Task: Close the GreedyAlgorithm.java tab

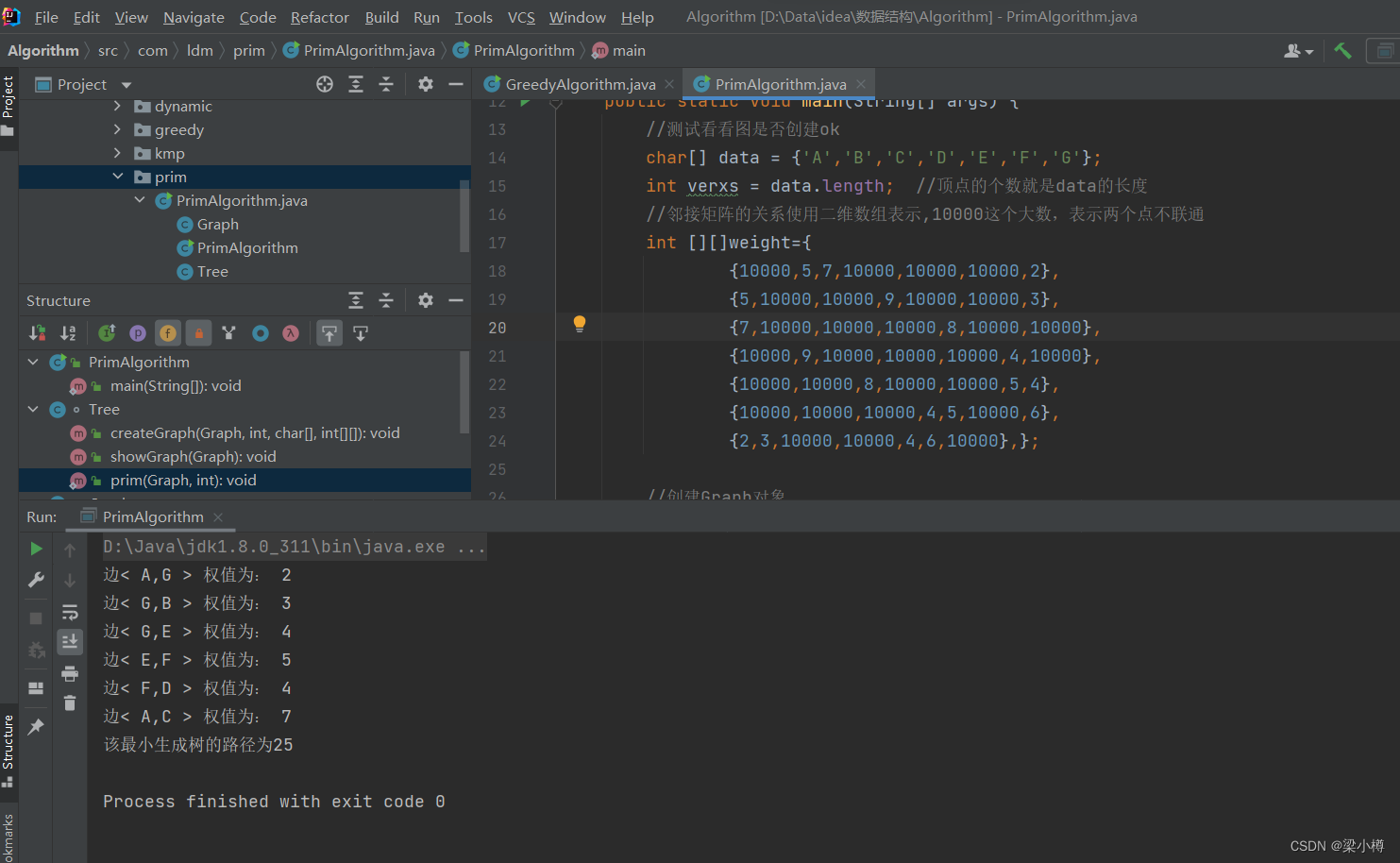Action: click(x=669, y=84)
